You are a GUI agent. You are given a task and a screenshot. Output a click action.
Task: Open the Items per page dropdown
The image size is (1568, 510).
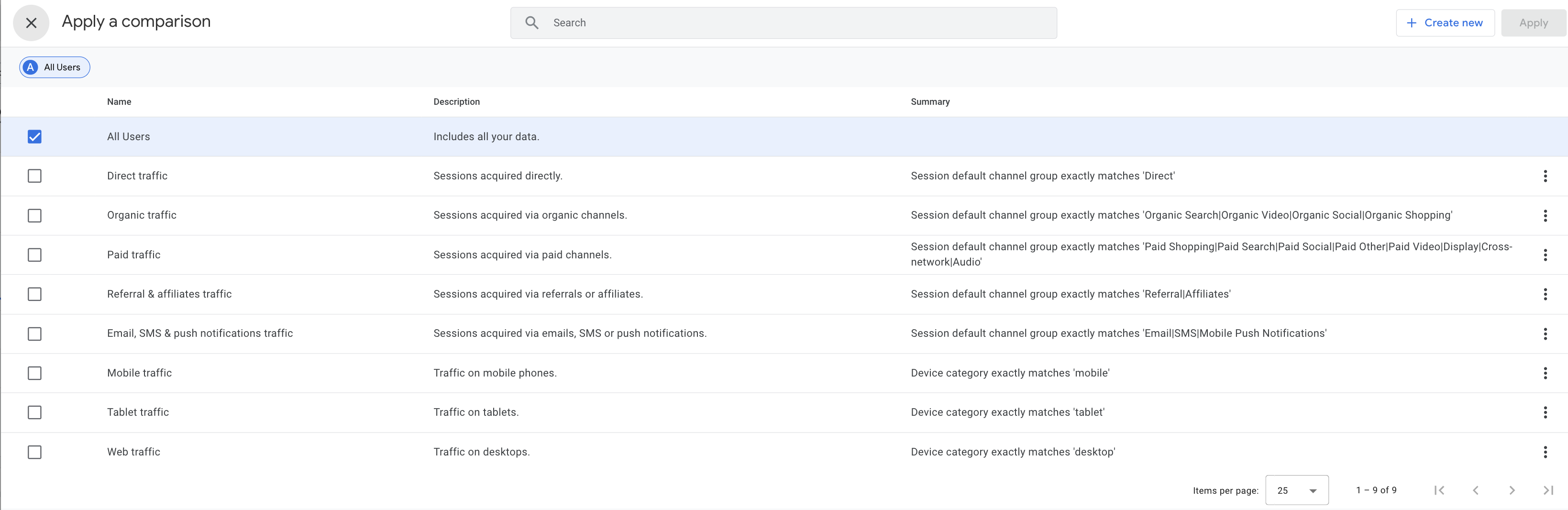[1296, 490]
